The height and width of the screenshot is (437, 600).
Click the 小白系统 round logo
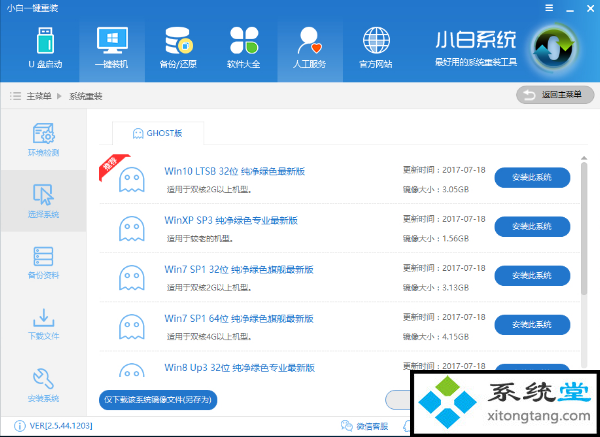pos(555,49)
